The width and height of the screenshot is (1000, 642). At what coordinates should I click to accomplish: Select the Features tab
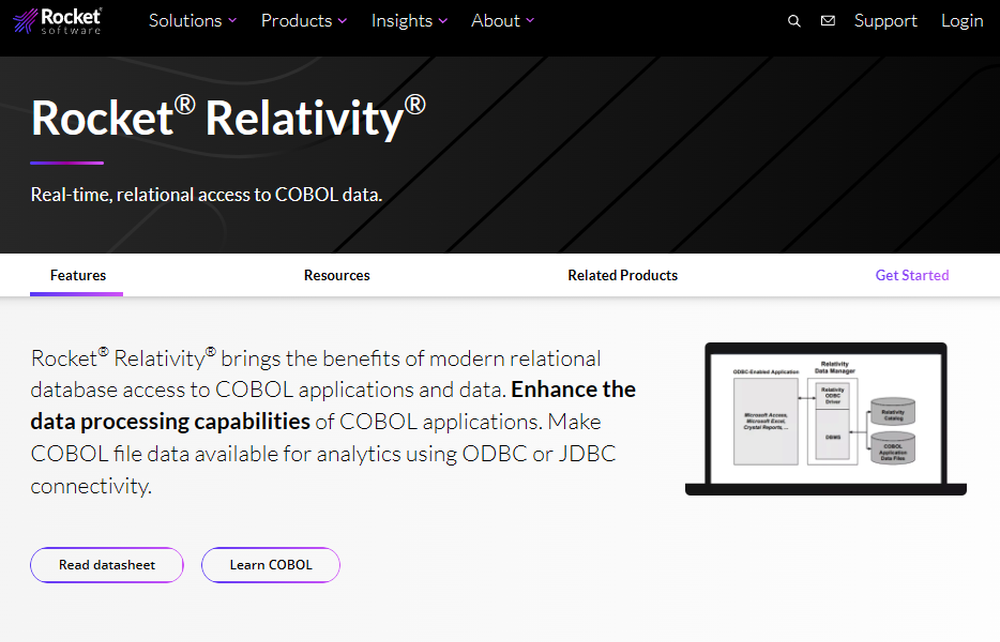point(77,275)
